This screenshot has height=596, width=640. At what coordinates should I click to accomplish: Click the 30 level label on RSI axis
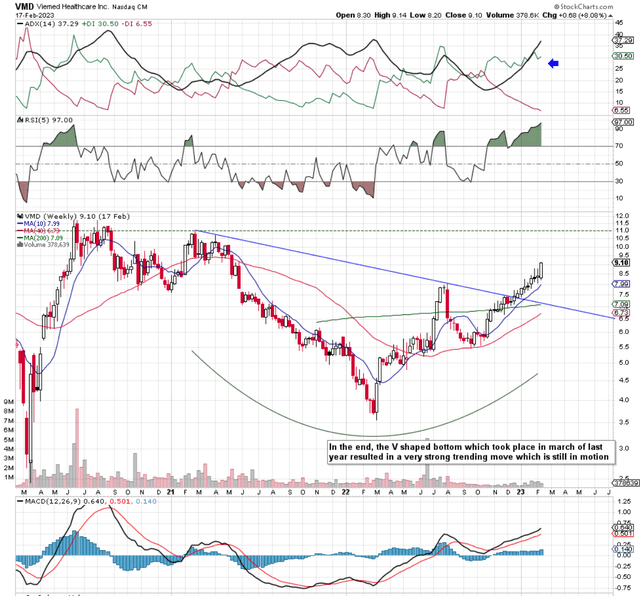pyautogui.click(x=619, y=181)
